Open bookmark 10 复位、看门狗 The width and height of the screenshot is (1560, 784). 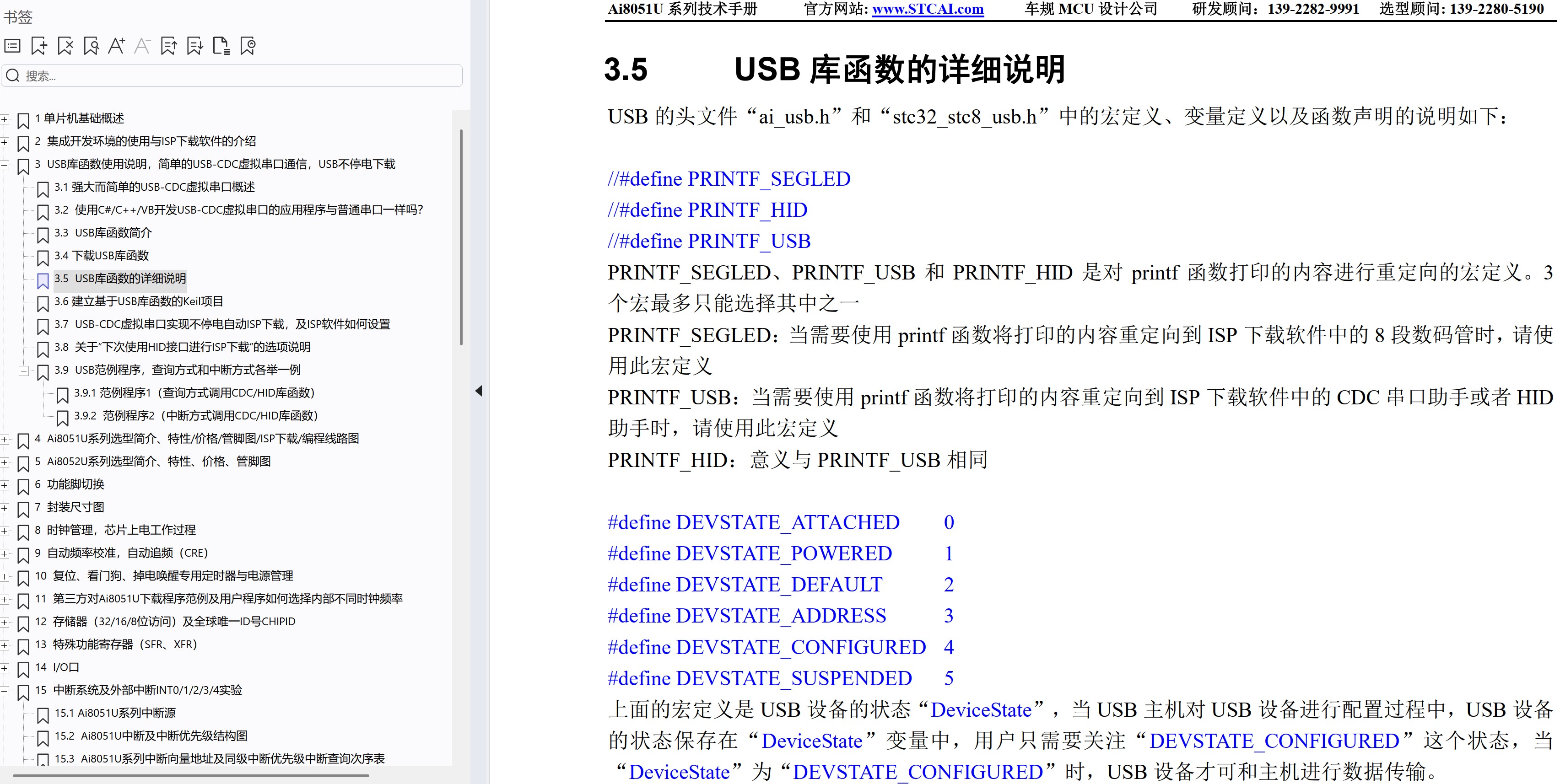[x=164, y=576]
